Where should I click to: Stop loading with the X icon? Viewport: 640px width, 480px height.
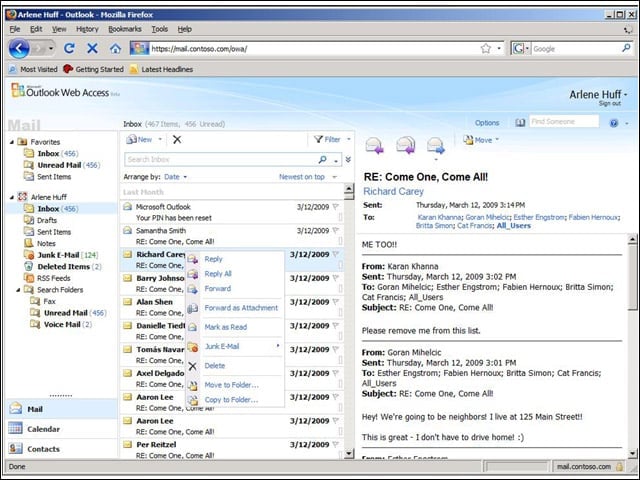92,49
